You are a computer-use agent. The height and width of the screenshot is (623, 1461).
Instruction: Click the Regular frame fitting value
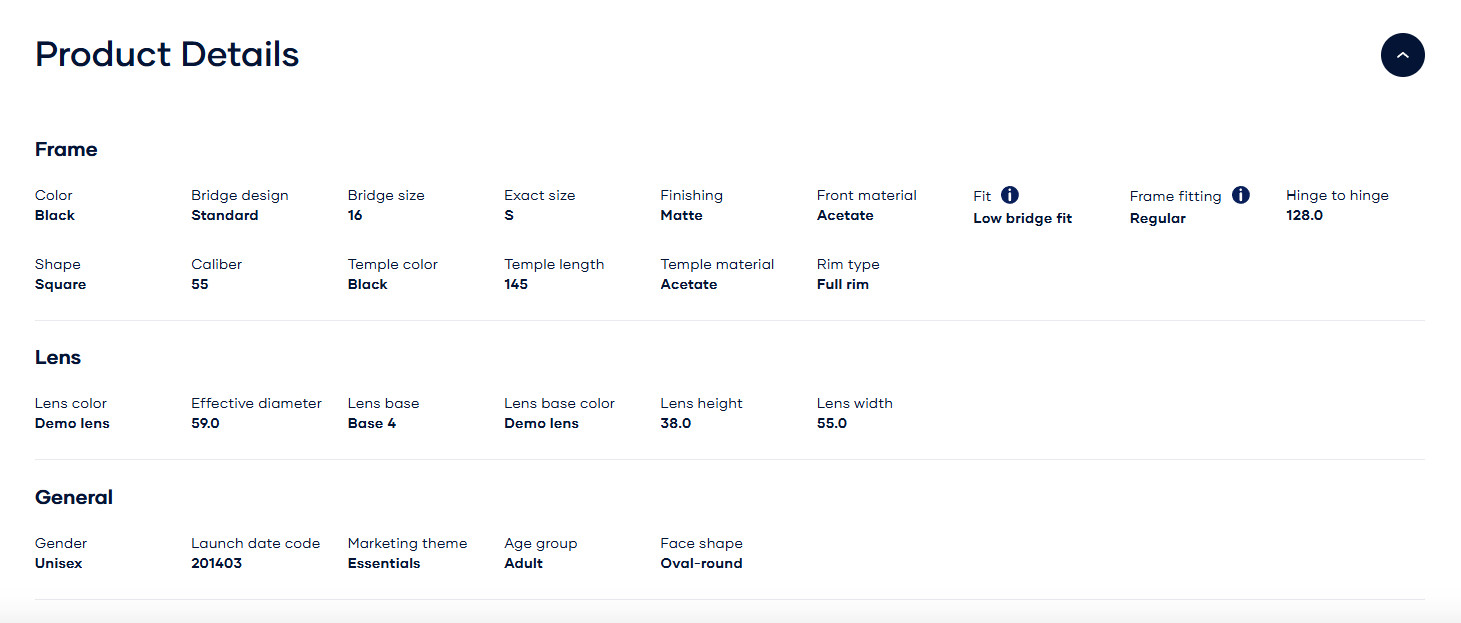tap(1157, 218)
